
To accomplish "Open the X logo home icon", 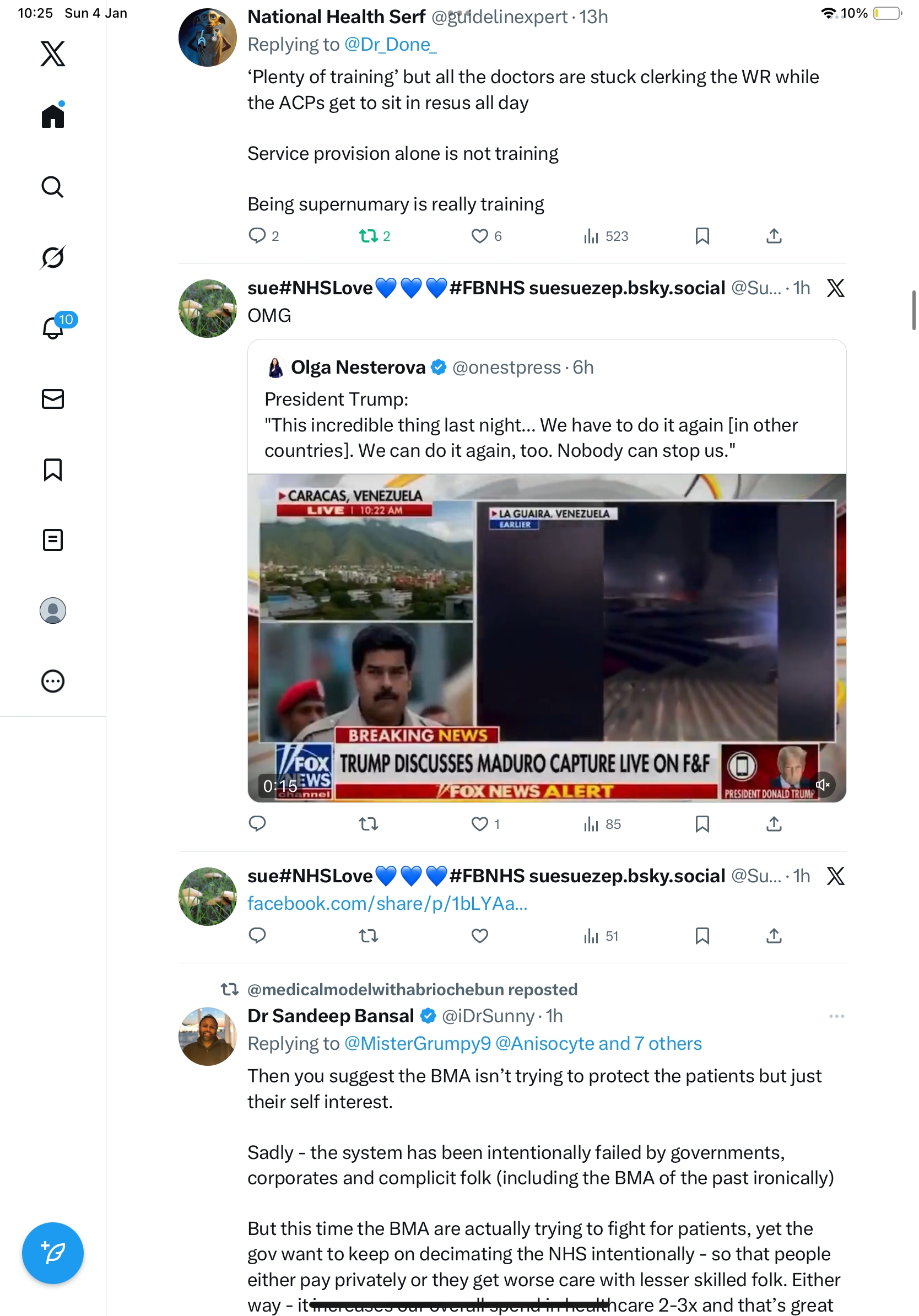I will pos(53,54).
